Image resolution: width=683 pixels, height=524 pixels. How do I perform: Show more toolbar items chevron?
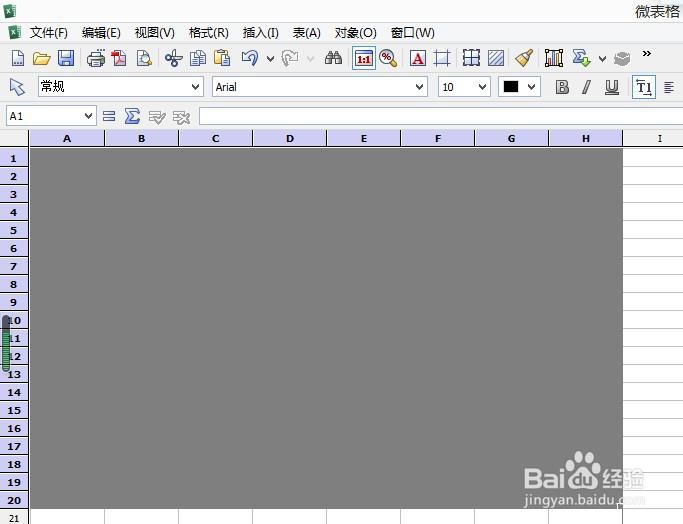pos(647,54)
